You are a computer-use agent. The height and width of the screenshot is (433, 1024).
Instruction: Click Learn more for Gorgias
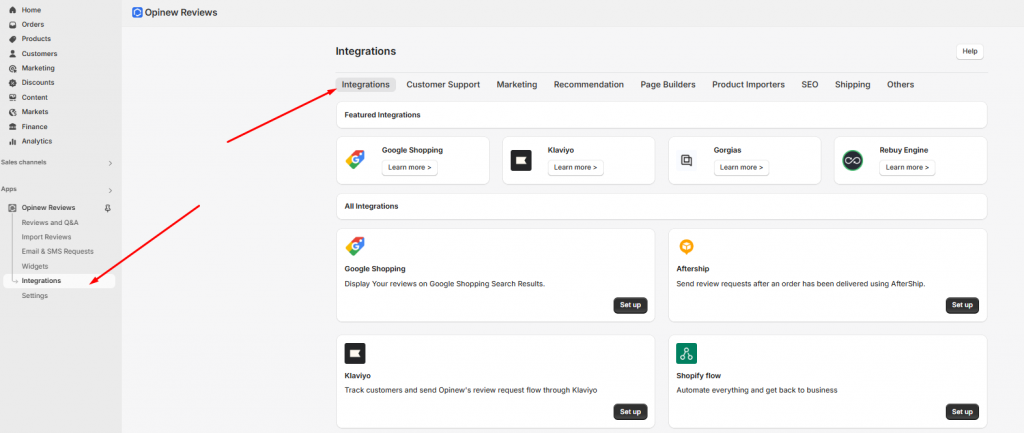(x=741, y=168)
